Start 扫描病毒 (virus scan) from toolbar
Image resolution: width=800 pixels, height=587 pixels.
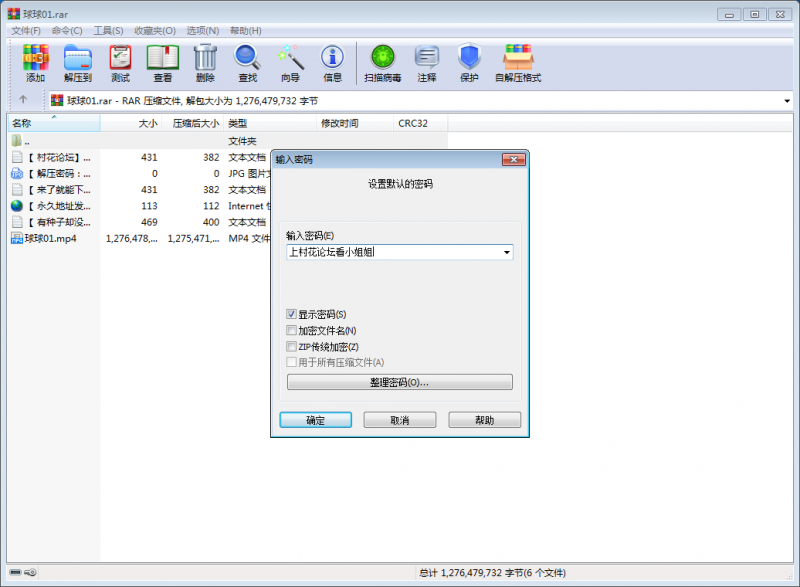tap(385, 60)
